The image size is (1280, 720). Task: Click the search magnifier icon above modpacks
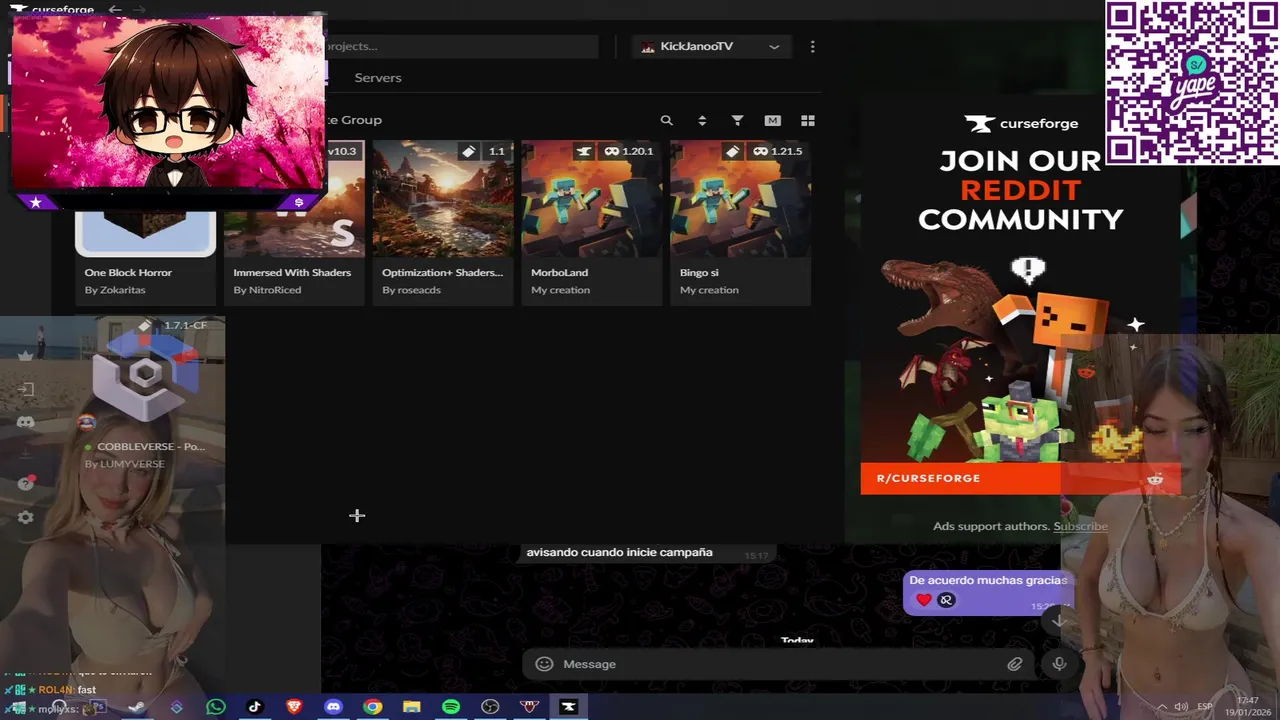pyautogui.click(x=667, y=120)
